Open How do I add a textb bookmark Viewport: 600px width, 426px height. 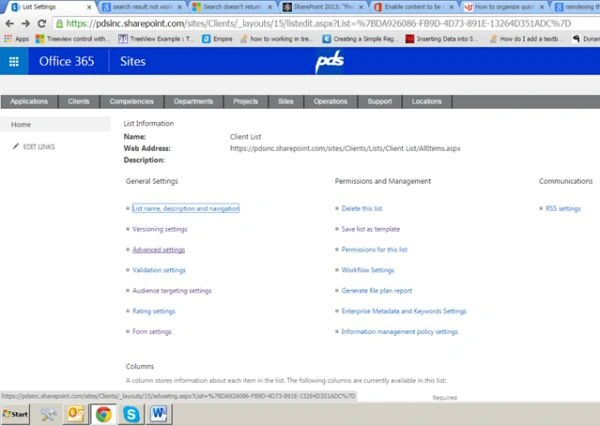tap(525, 39)
